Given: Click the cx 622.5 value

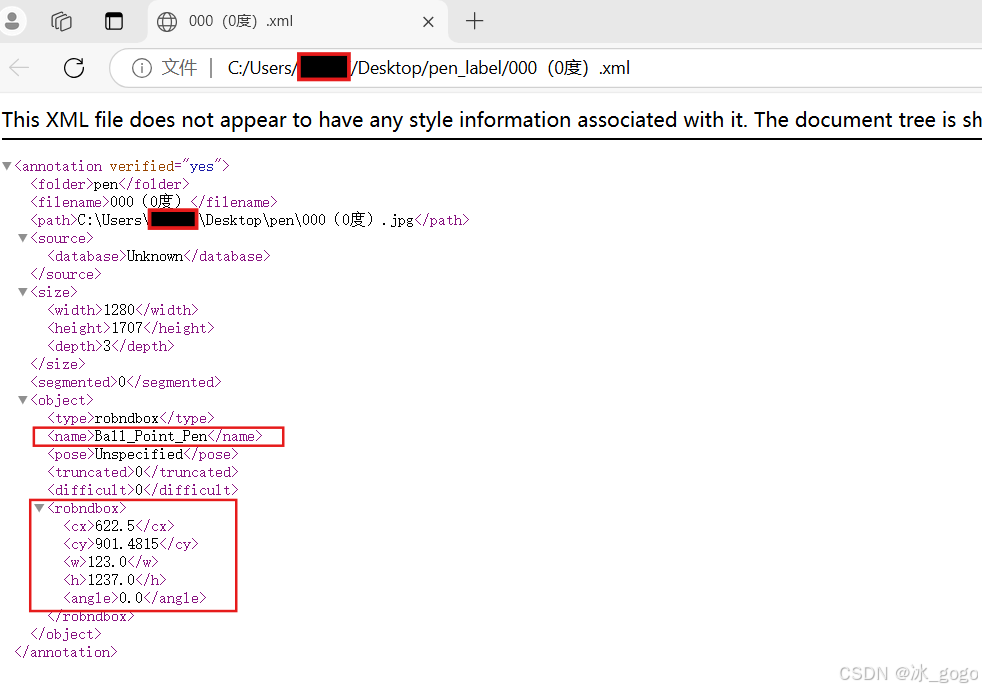Looking at the screenshot, I should [x=115, y=526].
